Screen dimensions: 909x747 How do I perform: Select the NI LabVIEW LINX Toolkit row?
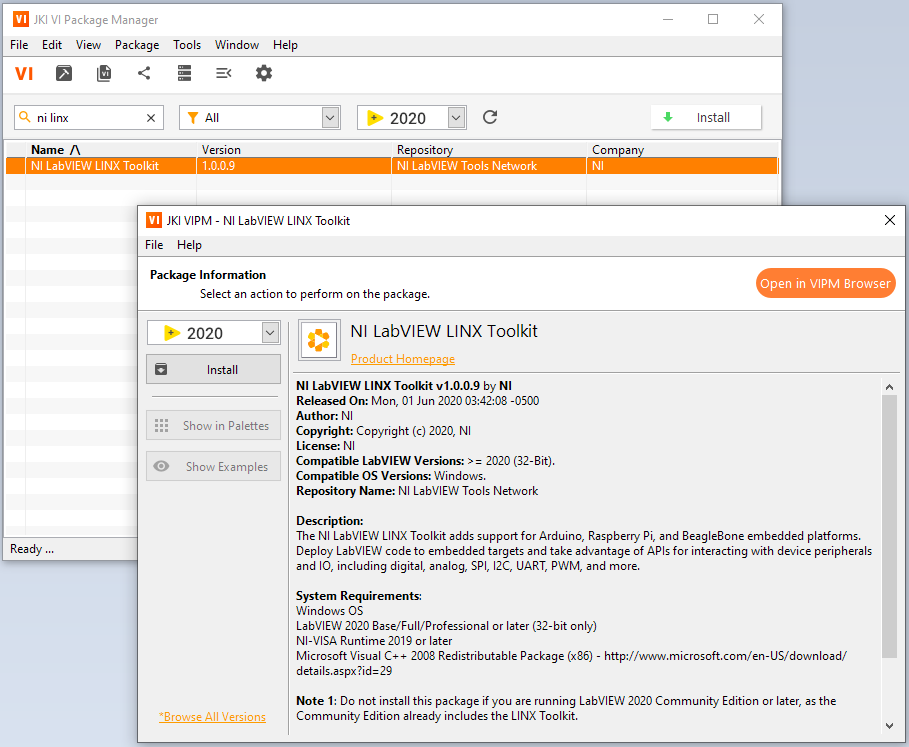point(391,166)
